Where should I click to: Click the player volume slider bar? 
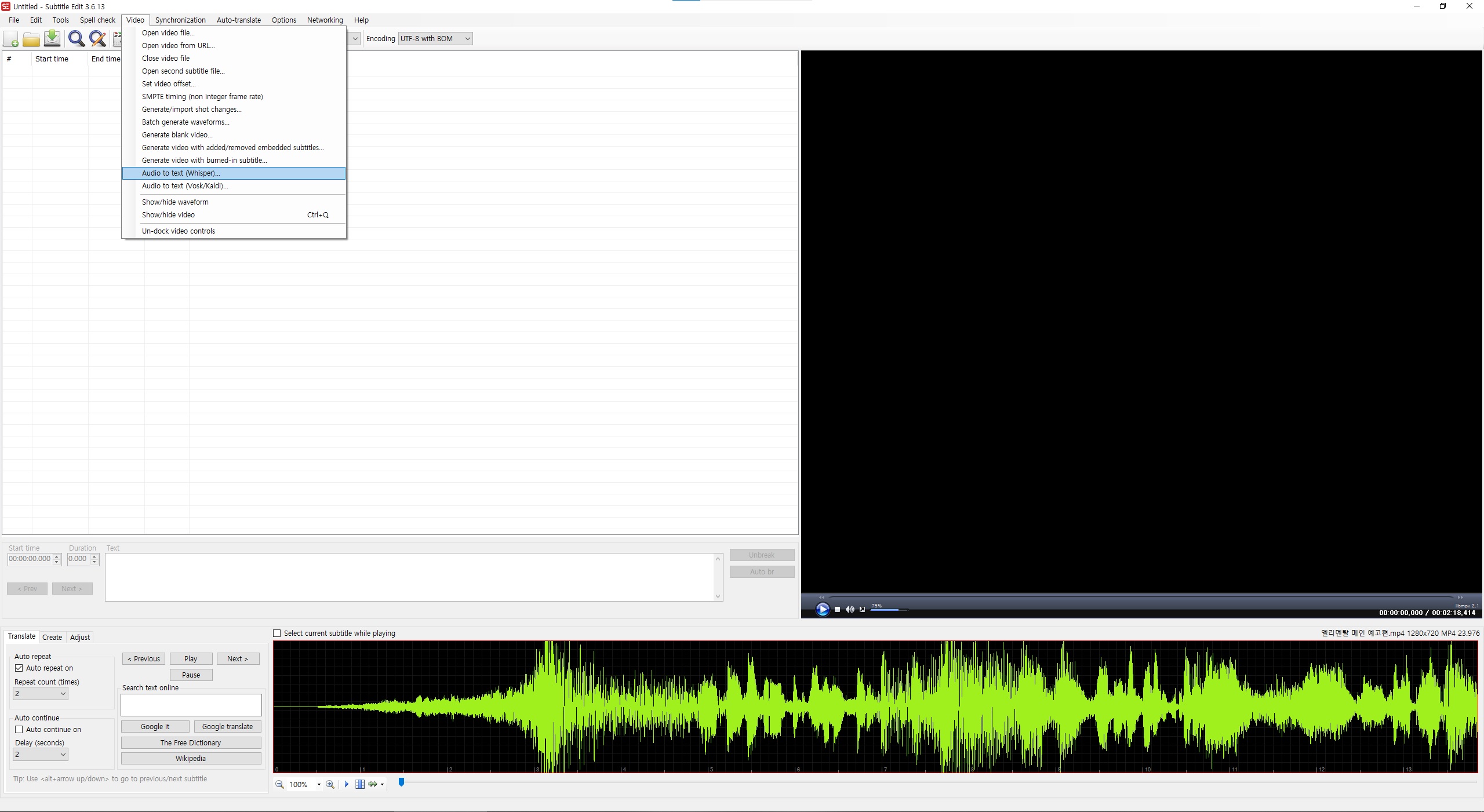[888, 610]
